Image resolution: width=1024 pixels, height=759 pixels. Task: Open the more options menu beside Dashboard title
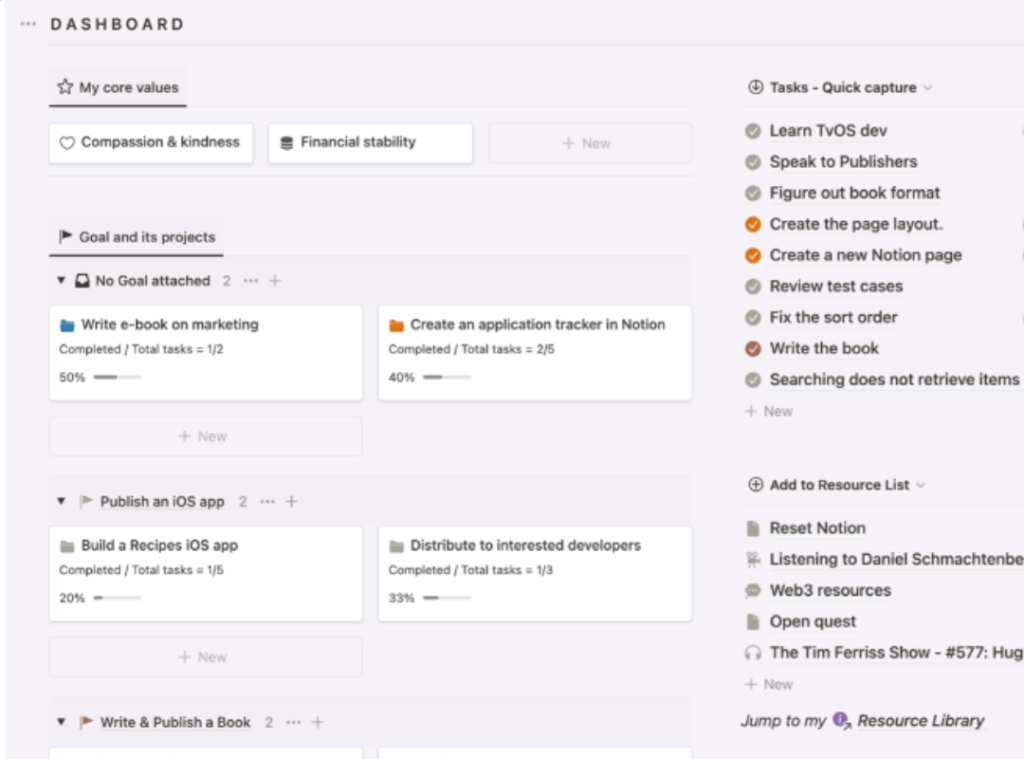(x=26, y=23)
